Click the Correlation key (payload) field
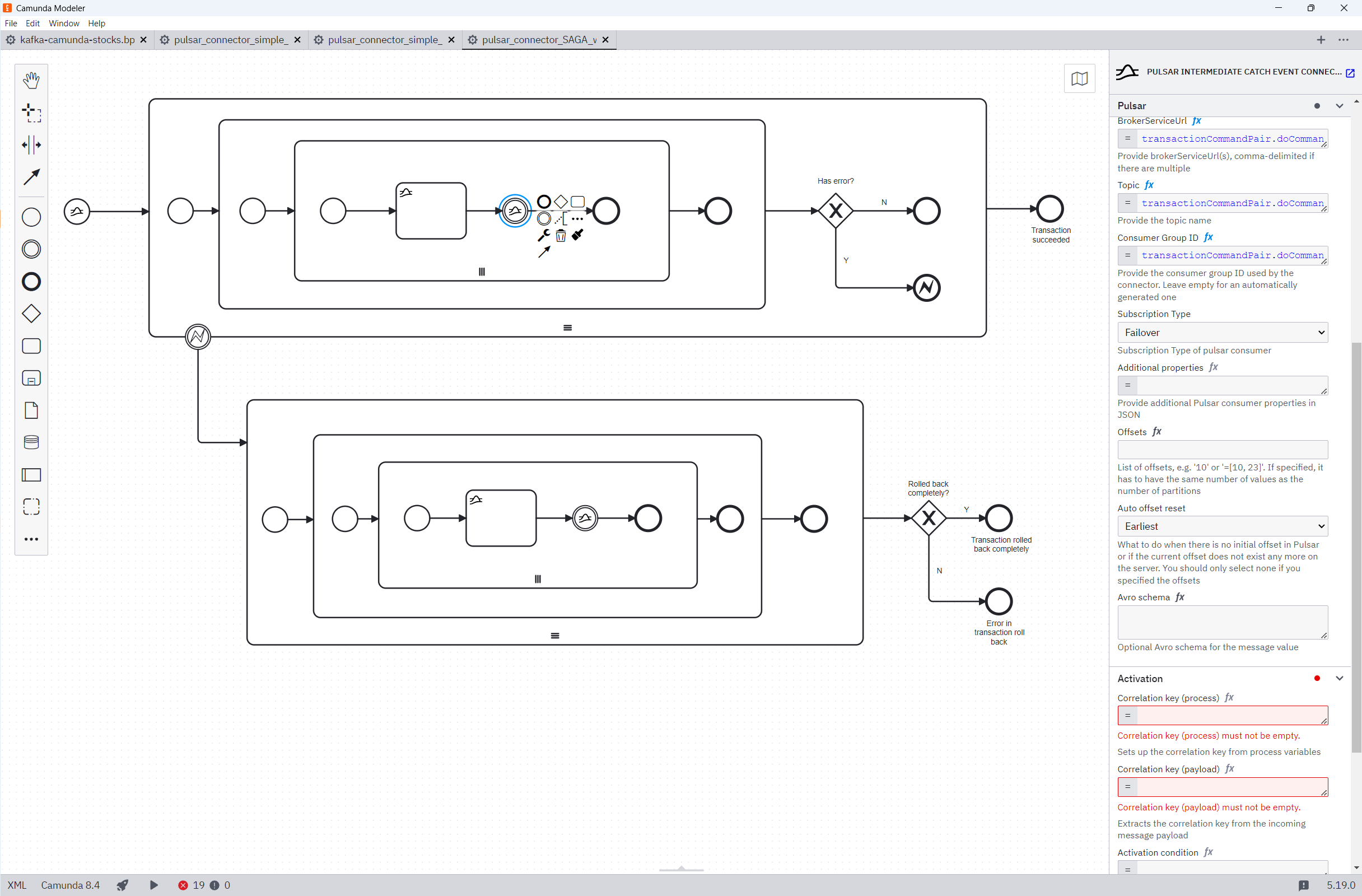Screen dimensions: 1362x896 (1223, 787)
